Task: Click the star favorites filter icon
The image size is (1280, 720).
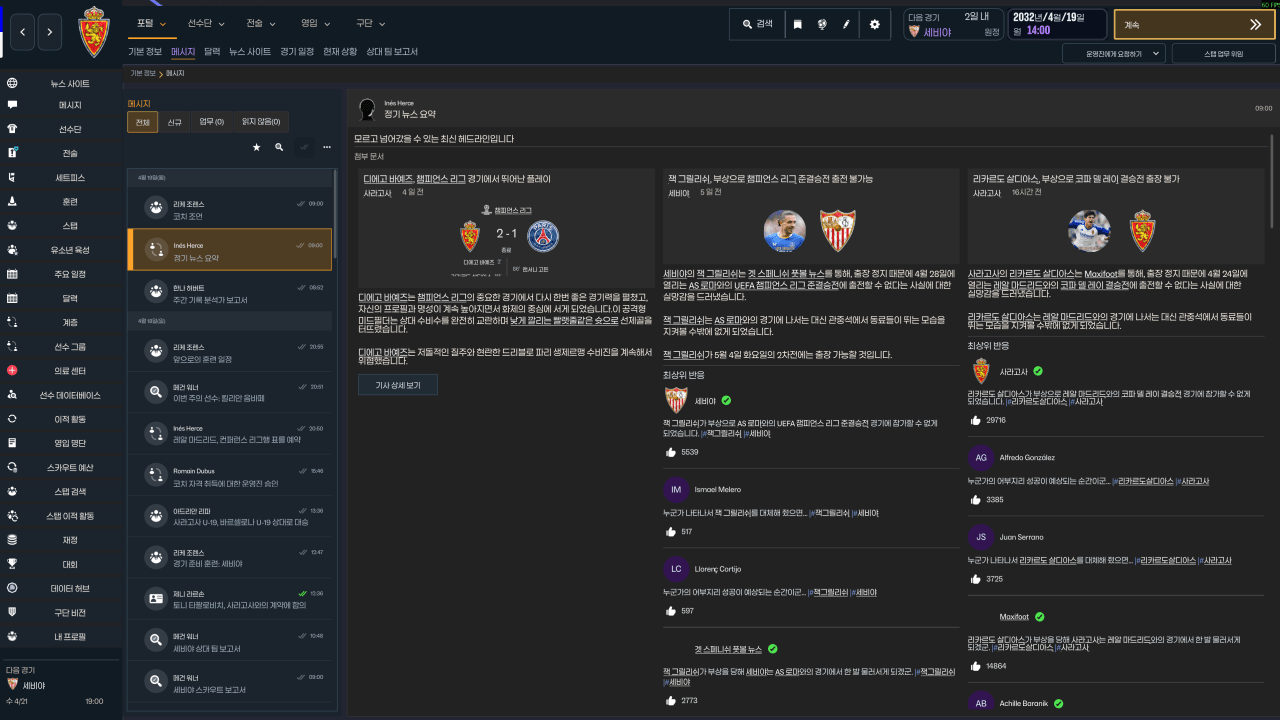Action: [256, 147]
